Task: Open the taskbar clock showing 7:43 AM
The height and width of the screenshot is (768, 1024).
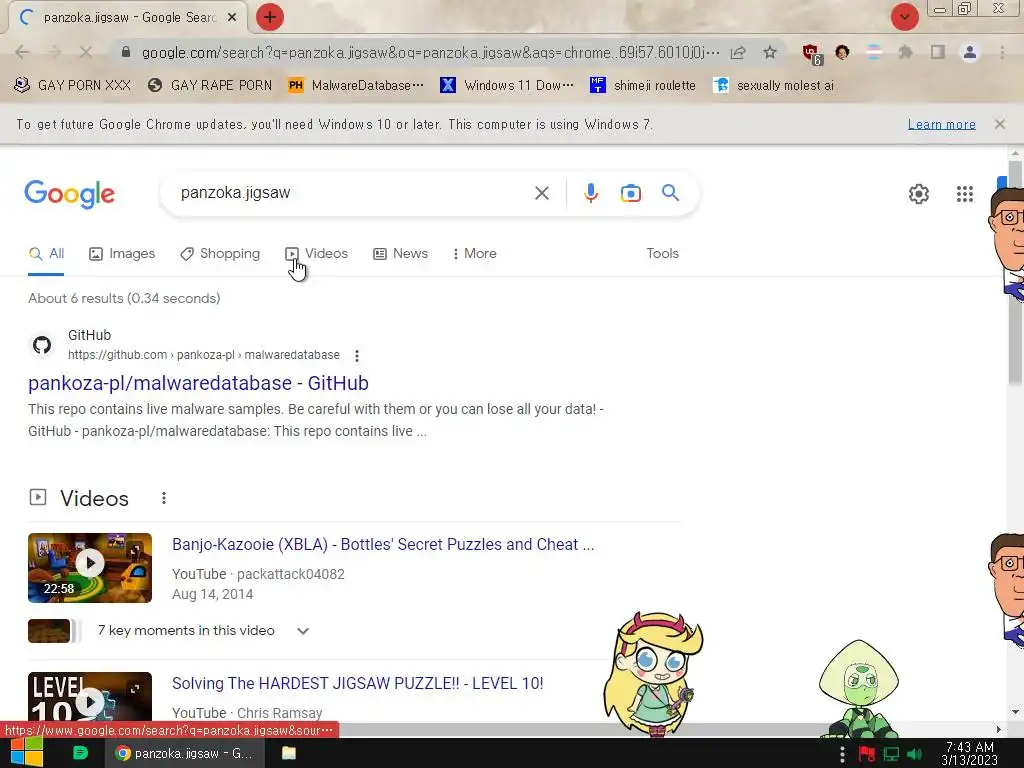Action: (969, 754)
